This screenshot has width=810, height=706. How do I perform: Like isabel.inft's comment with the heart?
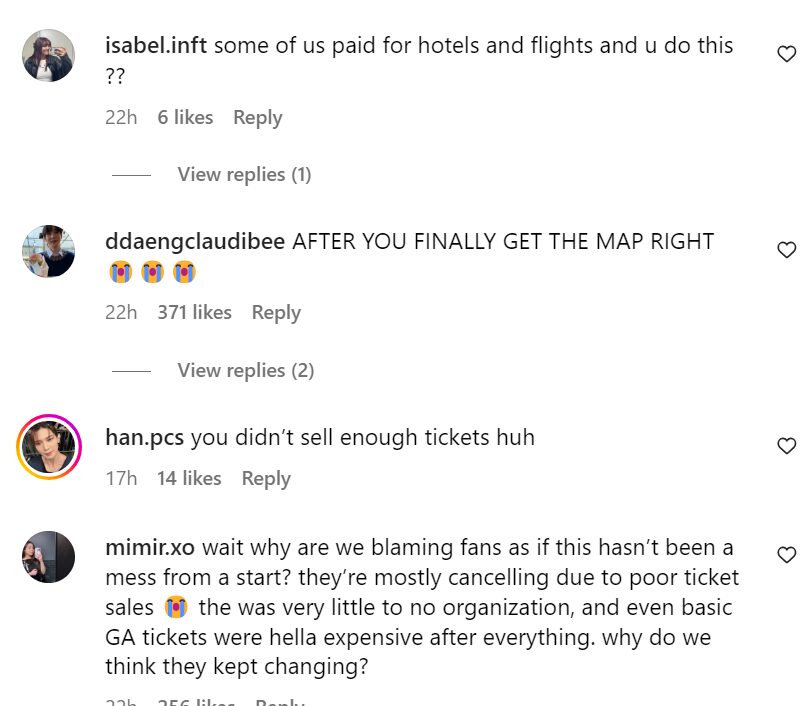787,55
